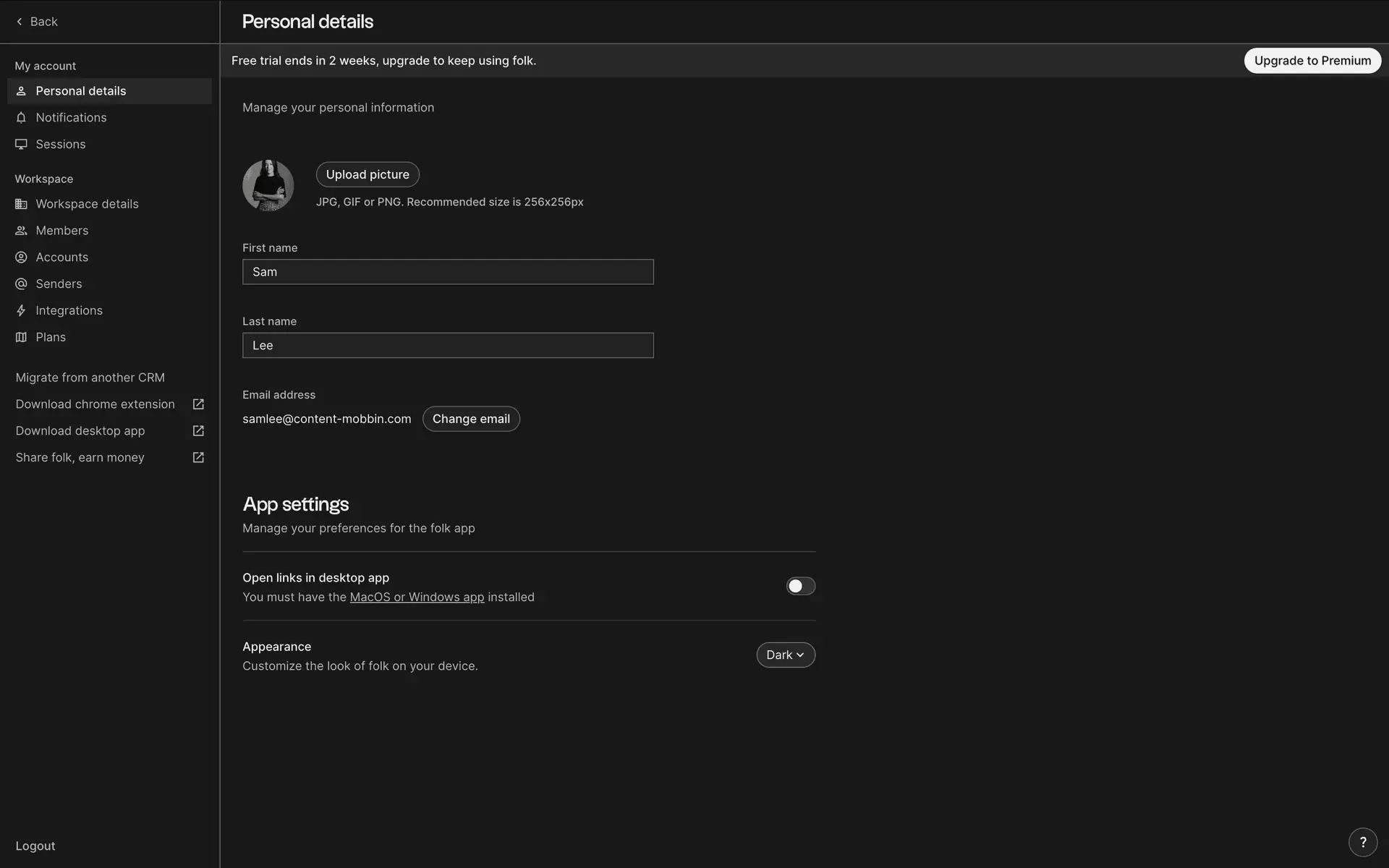Open the Accounts settings page

point(61,258)
